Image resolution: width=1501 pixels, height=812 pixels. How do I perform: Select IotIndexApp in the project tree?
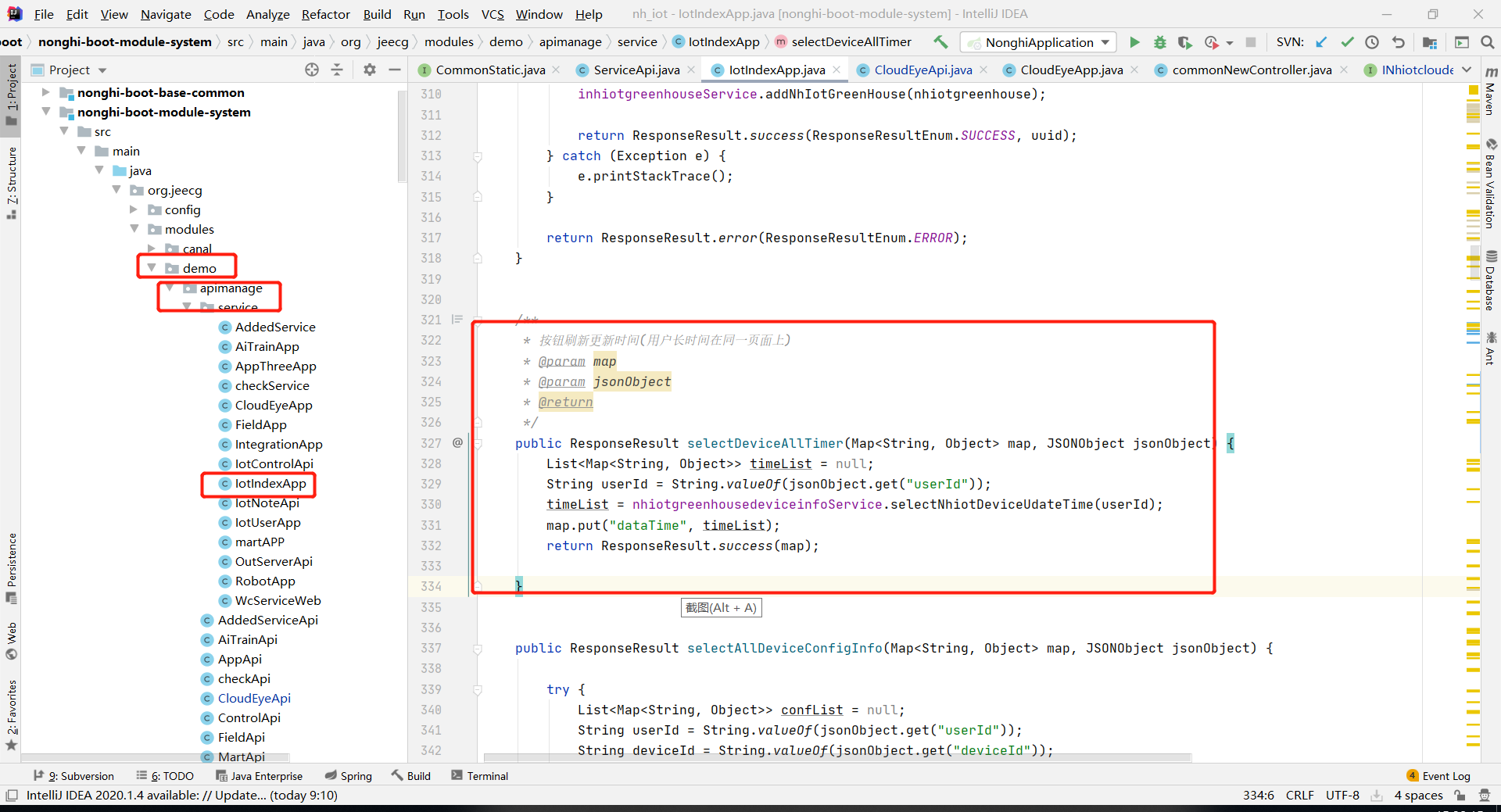click(x=270, y=483)
